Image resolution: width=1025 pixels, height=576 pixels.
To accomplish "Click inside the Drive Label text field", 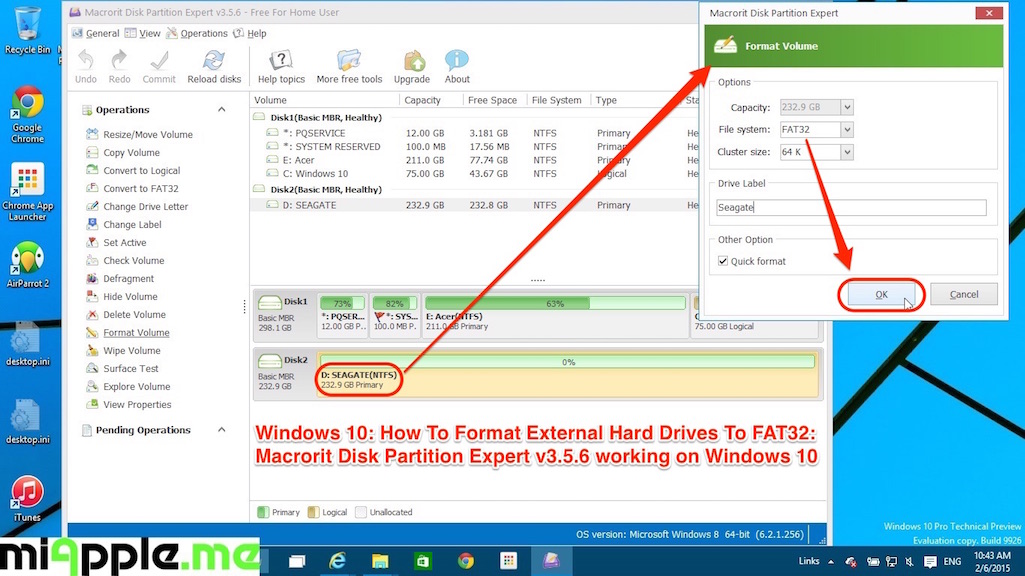I will pyautogui.click(x=850, y=207).
